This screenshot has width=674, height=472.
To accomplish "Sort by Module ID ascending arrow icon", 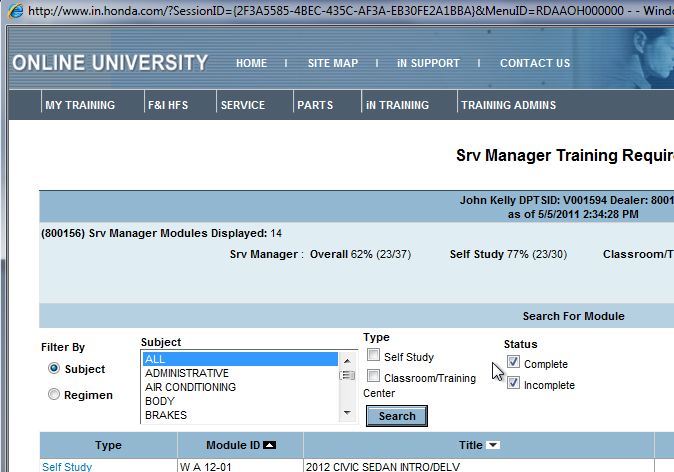I will coord(269,445).
